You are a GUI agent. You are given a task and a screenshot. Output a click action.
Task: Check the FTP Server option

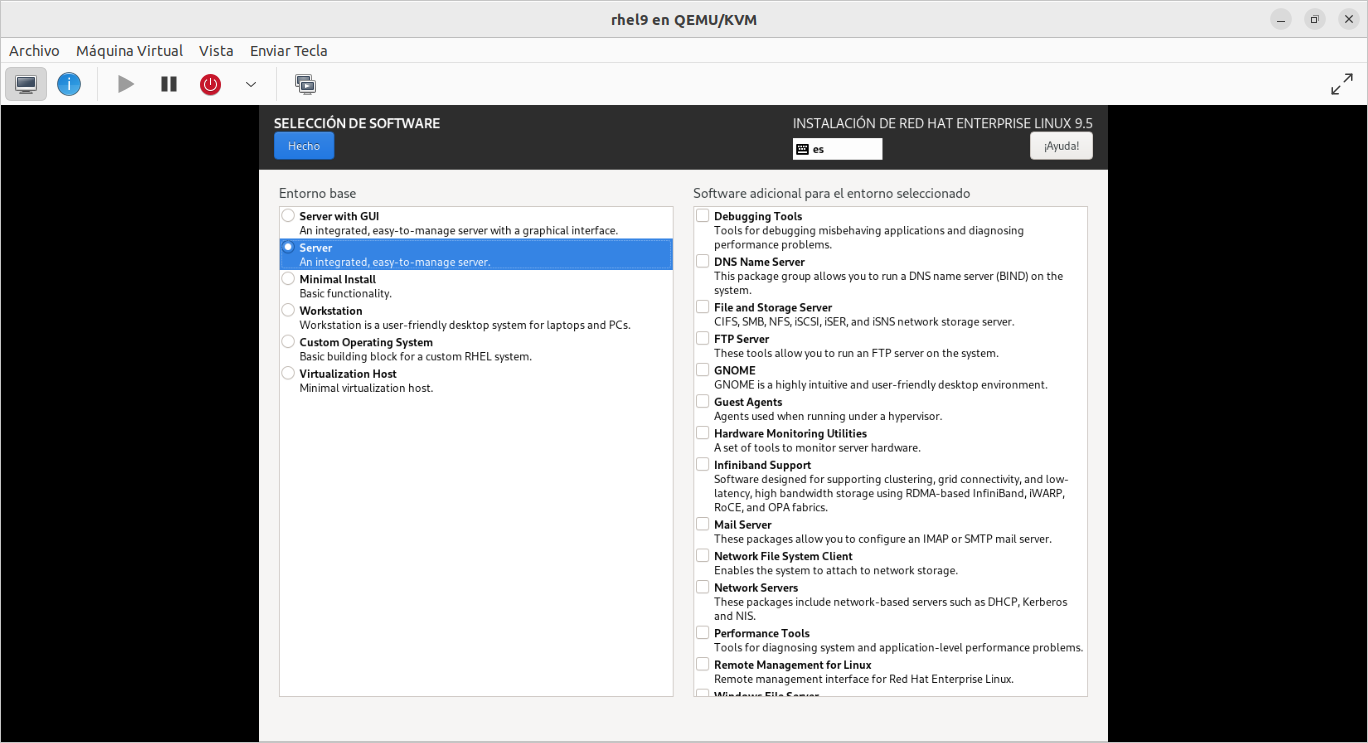(703, 338)
